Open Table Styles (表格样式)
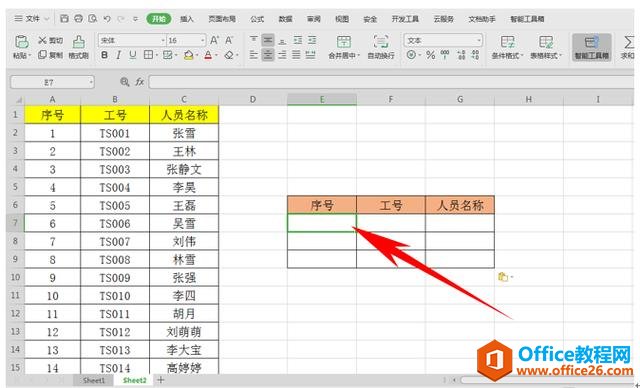This screenshot has height=388, width=640. click(x=546, y=47)
